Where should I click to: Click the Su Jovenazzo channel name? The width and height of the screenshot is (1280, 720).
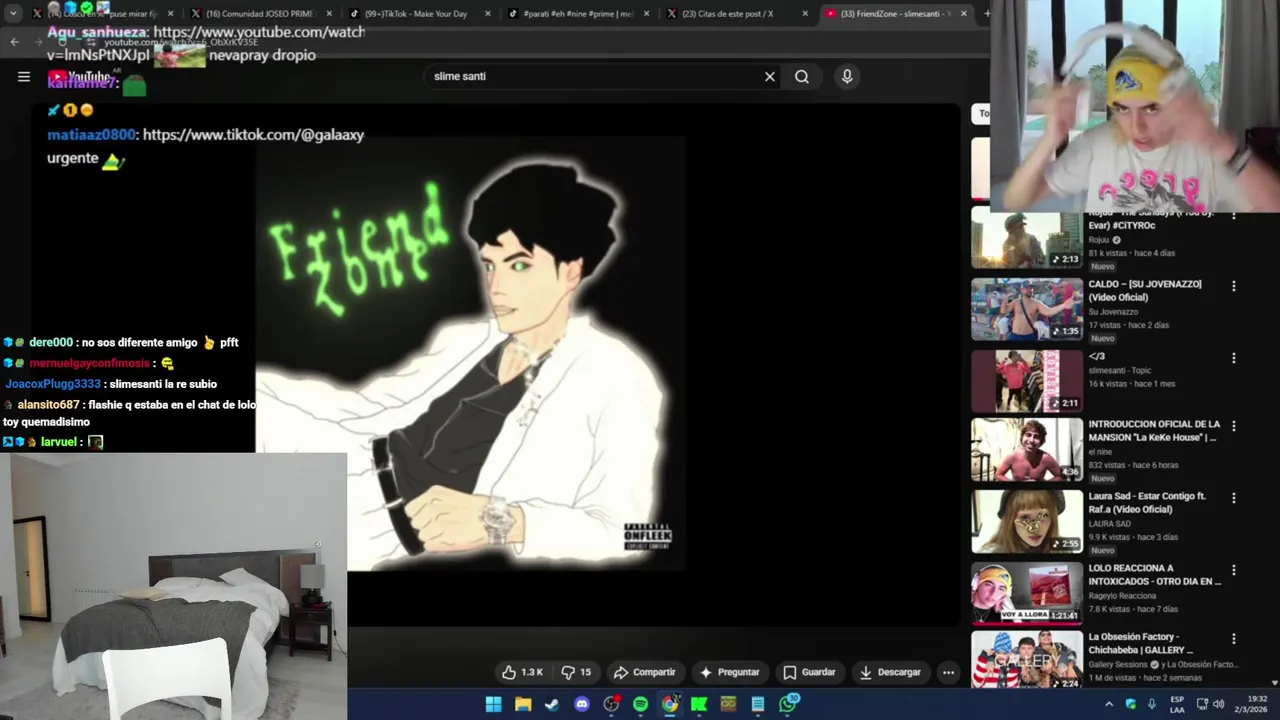[1113, 312]
